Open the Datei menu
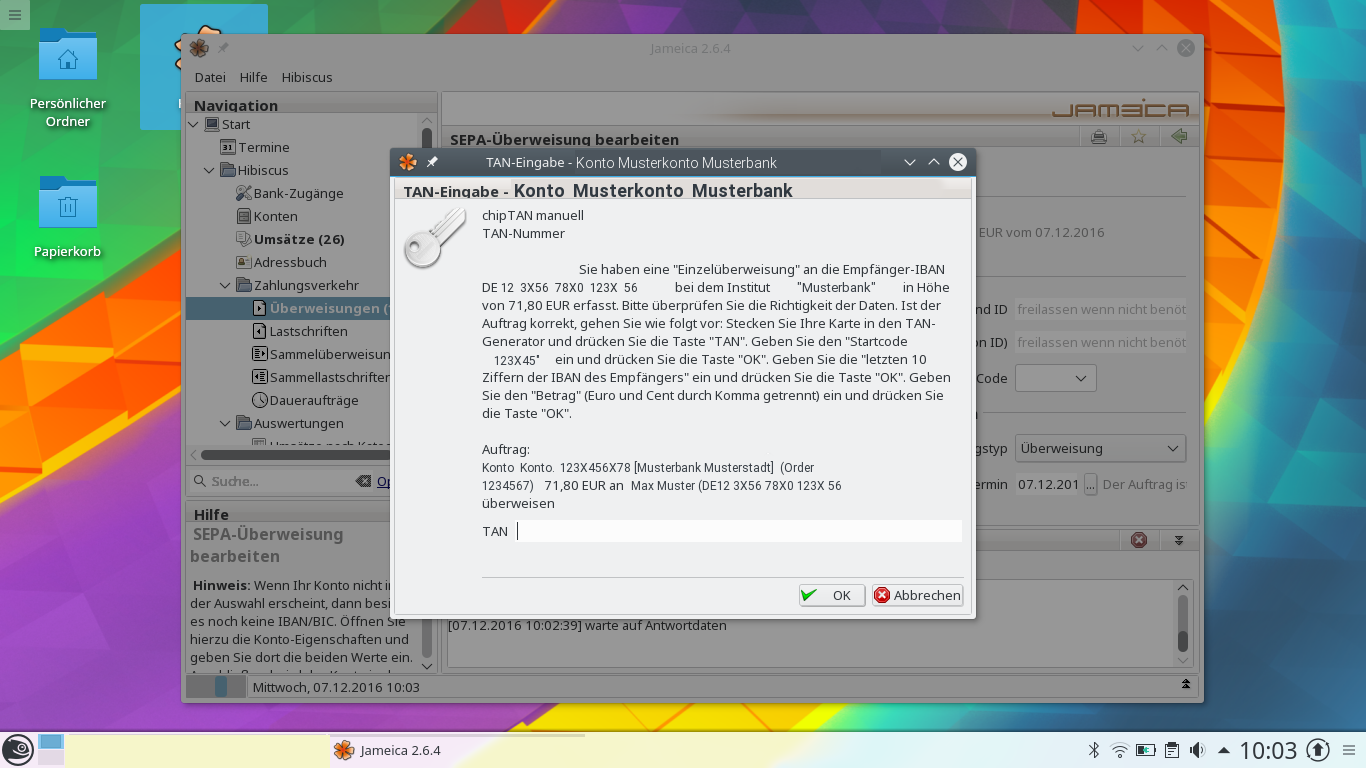 [x=210, y=77]
